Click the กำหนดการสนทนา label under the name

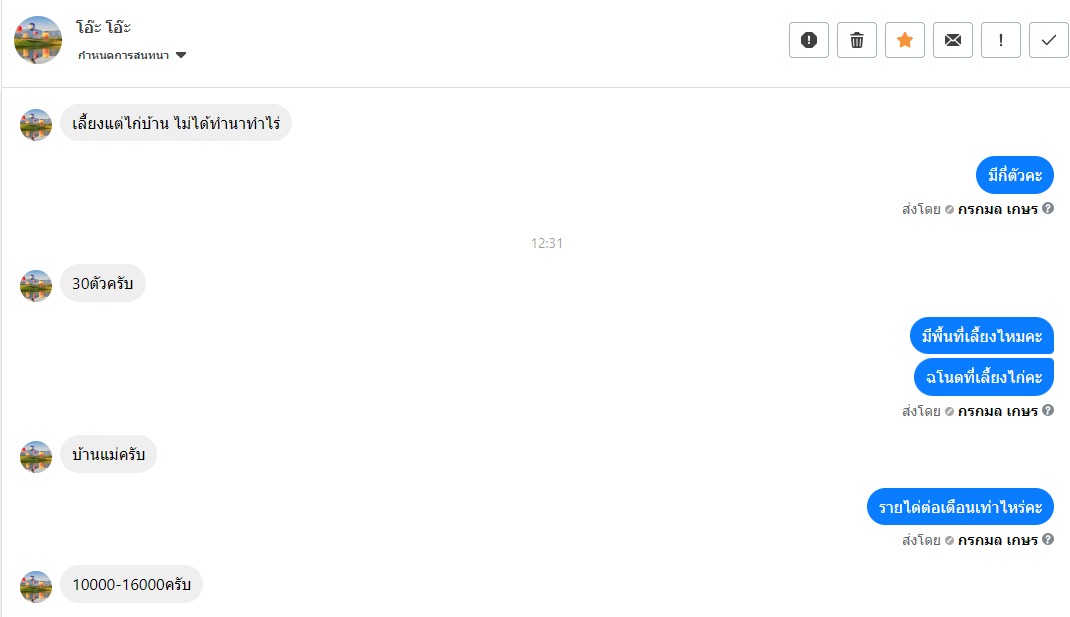click(x=123, y=55)
